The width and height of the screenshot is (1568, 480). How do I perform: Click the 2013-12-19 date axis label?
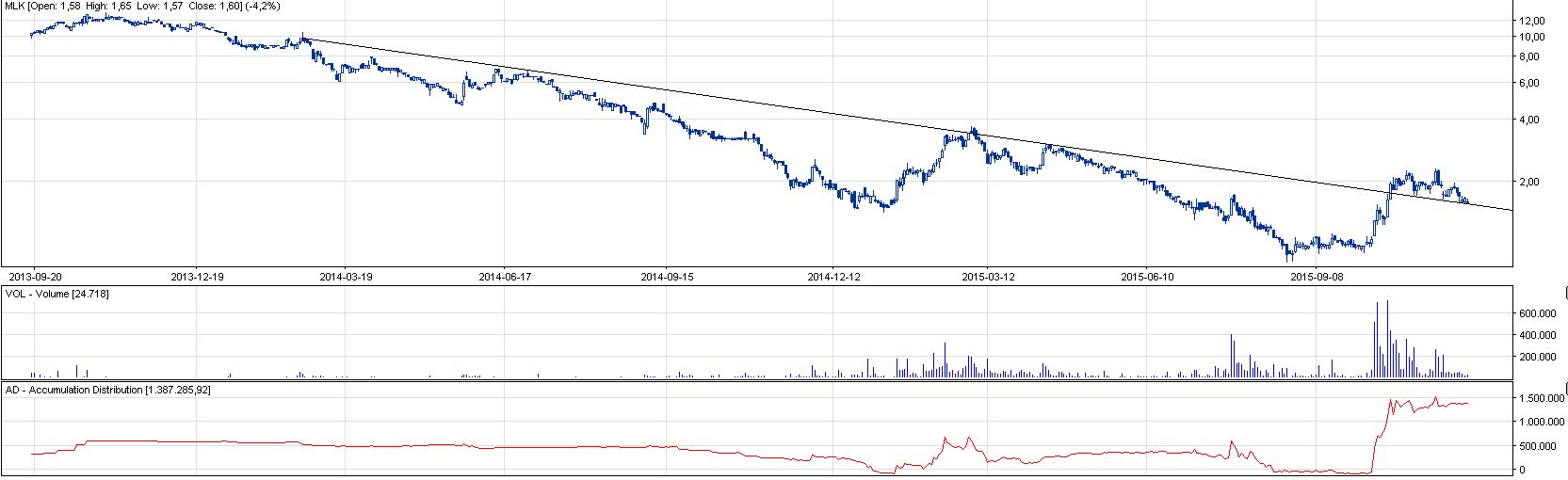(197, 277)
